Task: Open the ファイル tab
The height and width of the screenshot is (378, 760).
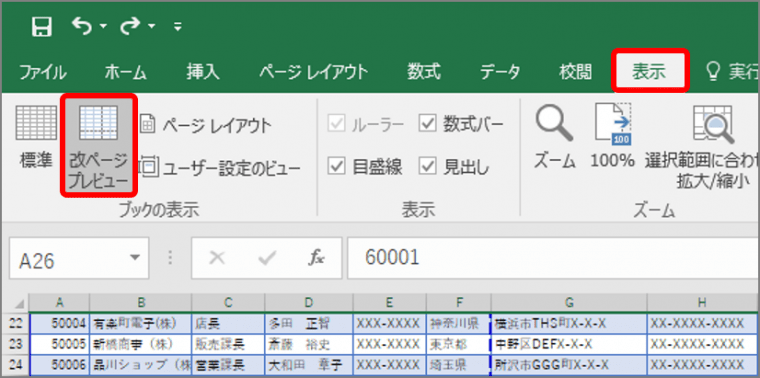Action: tap(43, 73)
